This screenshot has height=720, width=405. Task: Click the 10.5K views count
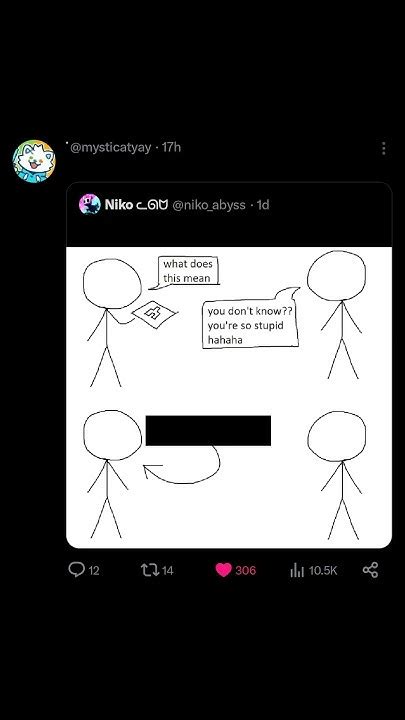tap(323, 571)
